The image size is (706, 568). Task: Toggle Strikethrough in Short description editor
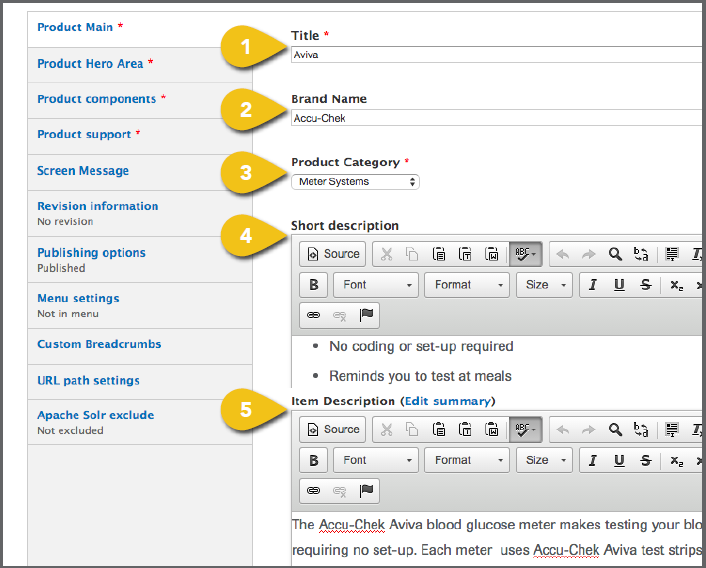click(646, 285)
